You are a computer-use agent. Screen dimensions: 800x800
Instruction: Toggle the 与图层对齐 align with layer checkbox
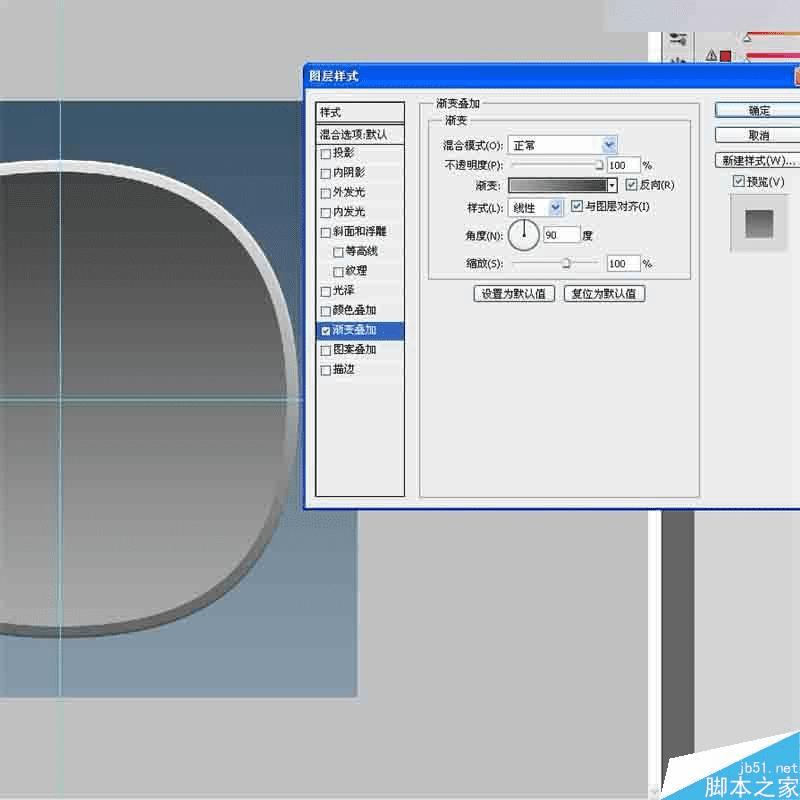click(x=577, y=206)
